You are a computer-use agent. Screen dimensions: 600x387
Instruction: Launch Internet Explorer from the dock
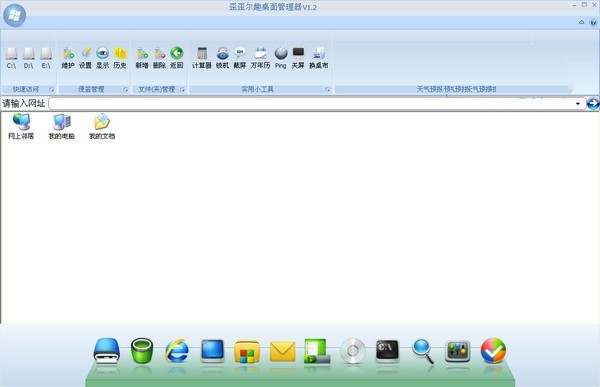tap(177, 351)
